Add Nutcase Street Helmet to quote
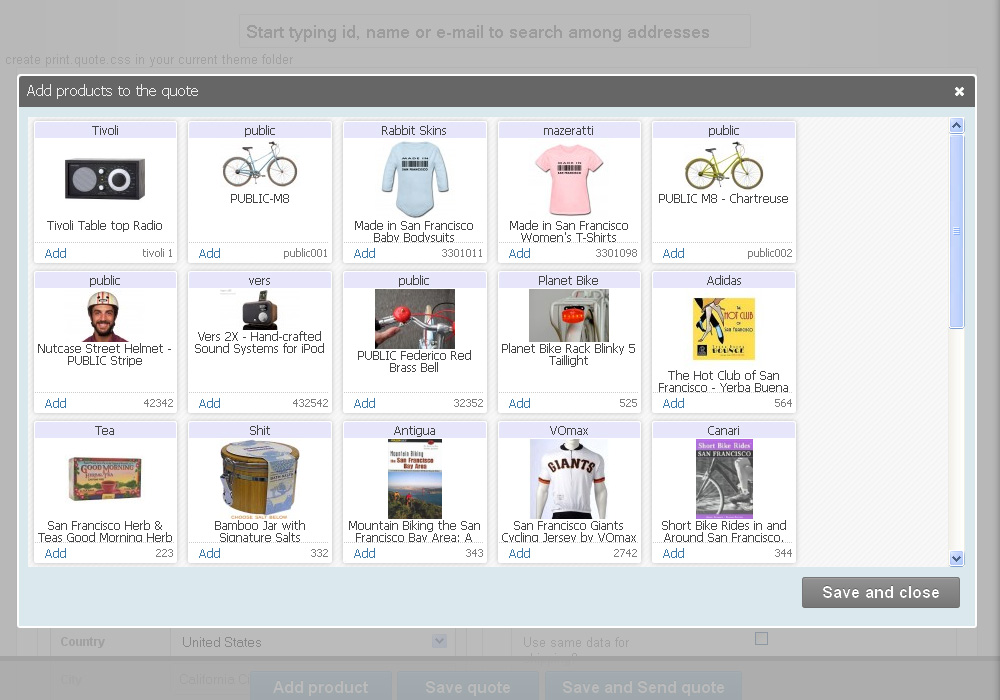Viewport: 1000px width, 700px height. [x=55, y=403]
